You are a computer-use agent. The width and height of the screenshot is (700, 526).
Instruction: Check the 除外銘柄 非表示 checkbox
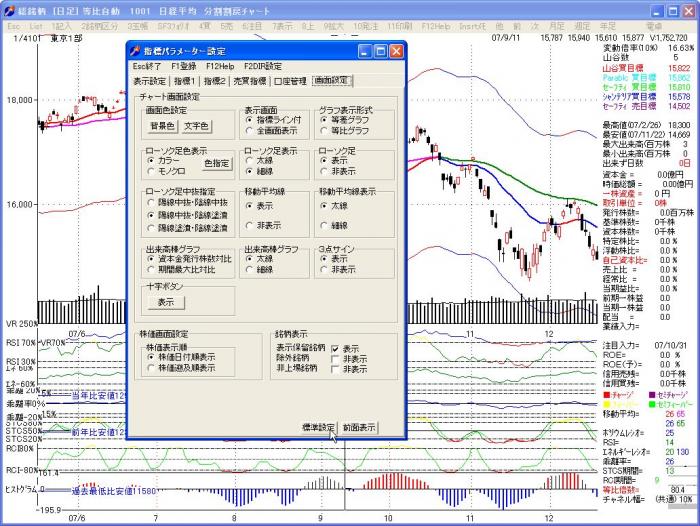[335, 359]
